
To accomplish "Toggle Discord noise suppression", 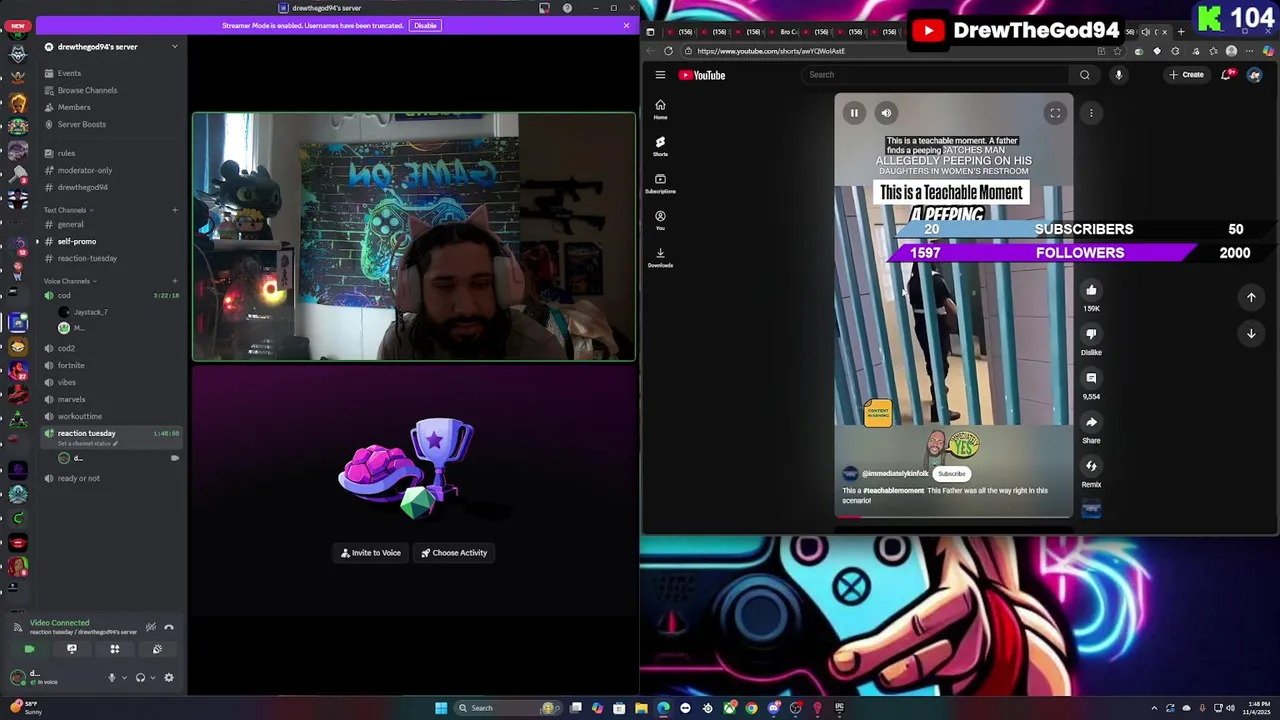I will [150, 627].
